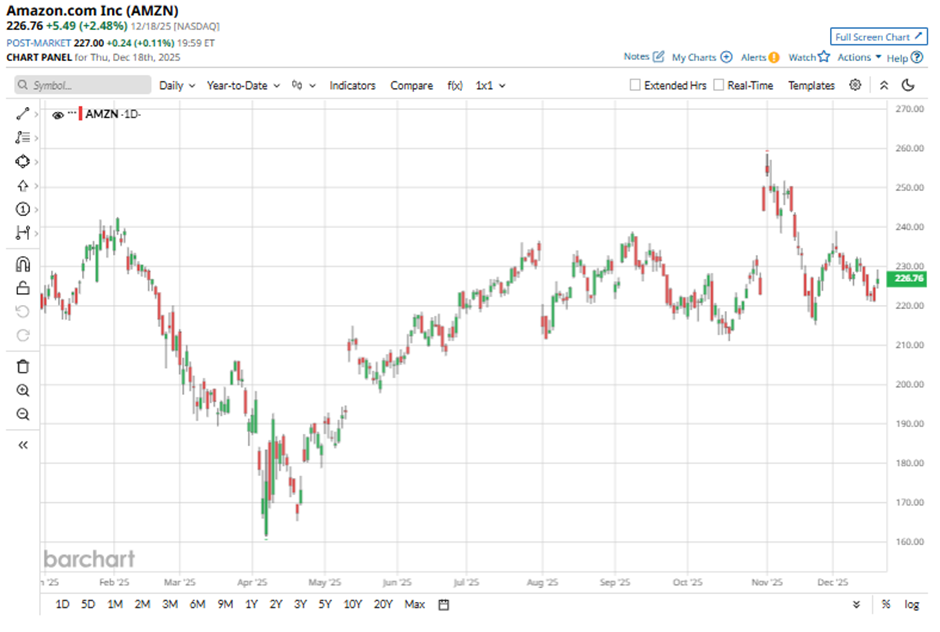940x632 pixels.
Task: Check the Real-Time option
Action: (719, 86)
